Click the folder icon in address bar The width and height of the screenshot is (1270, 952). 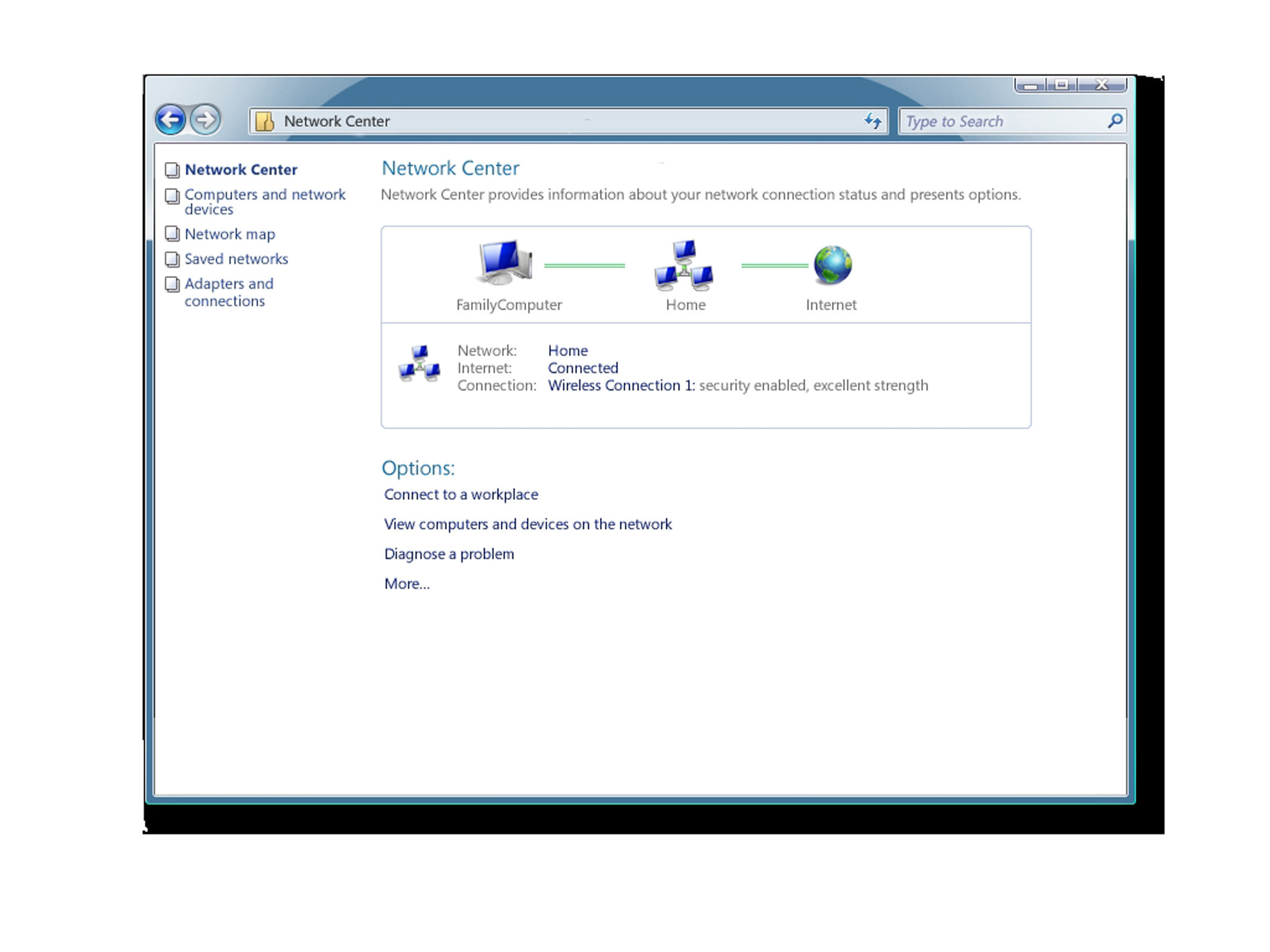click(x=264, y=121)
